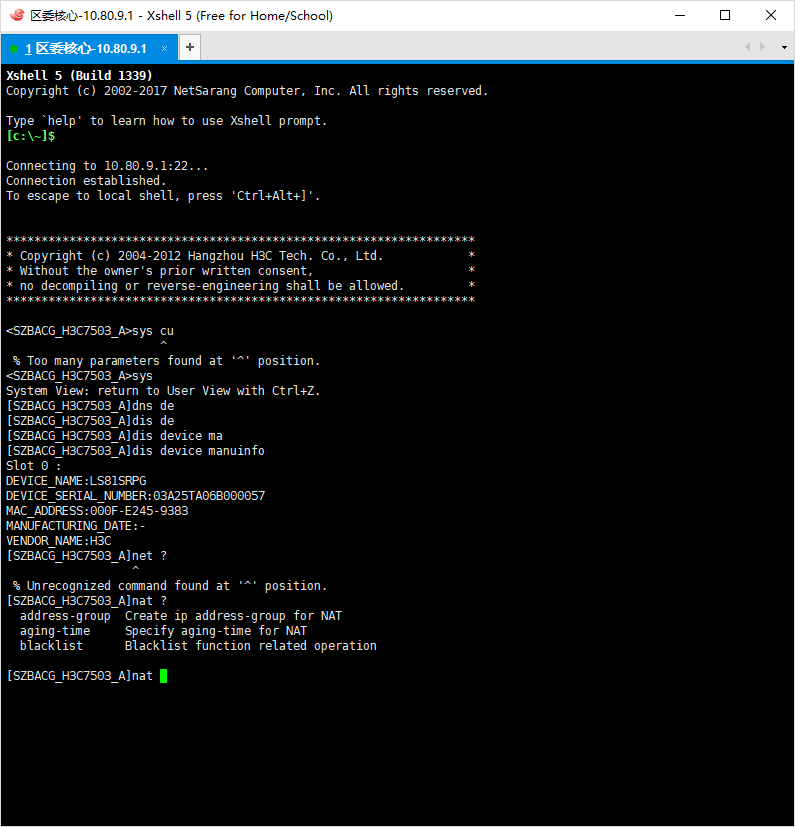Click the 'VENDOR_NAME:H3C' line
This screenshot has width=795, height=827.
pyautogui.click(x=59, y=541)
